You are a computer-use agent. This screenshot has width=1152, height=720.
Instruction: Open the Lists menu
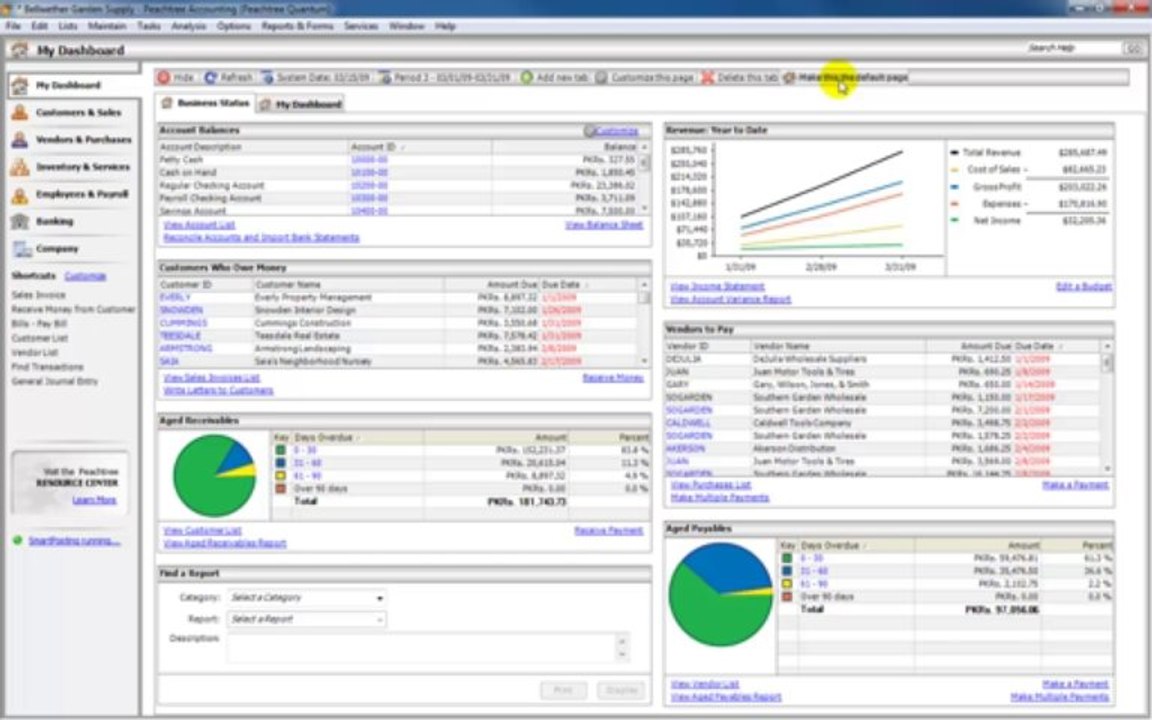(68, 26)
